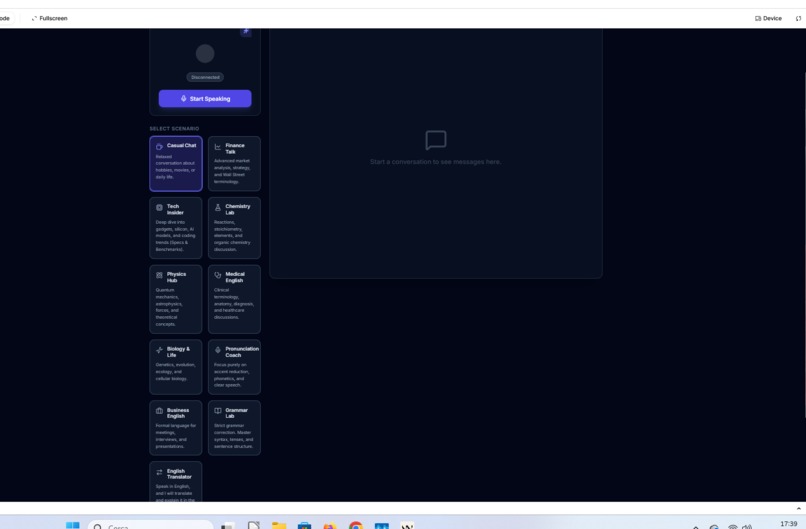Click the Disconnected status badge
The width and height of the screenshot is (806, 529).
(x=205, y=77)
